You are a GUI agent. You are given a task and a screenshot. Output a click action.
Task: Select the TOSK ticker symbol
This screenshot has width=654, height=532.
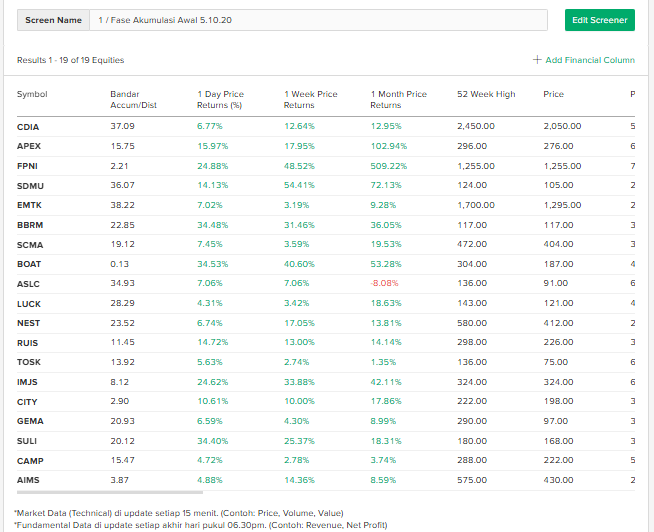click(x=29, y=362)
